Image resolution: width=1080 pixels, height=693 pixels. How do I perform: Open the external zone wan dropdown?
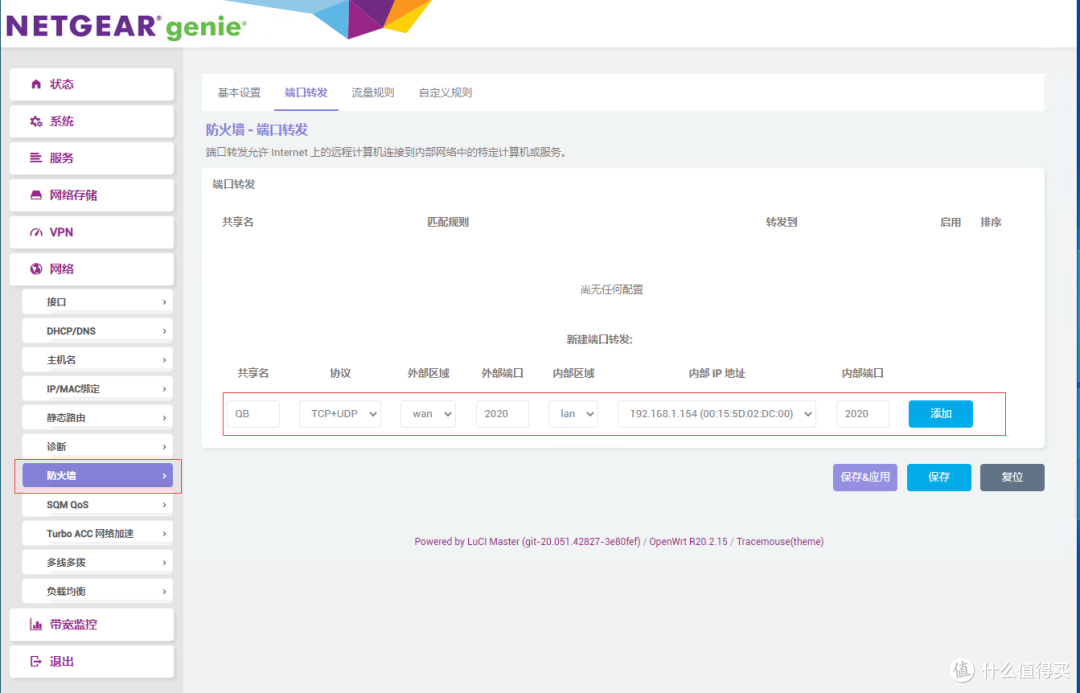[x=428, y=413]
